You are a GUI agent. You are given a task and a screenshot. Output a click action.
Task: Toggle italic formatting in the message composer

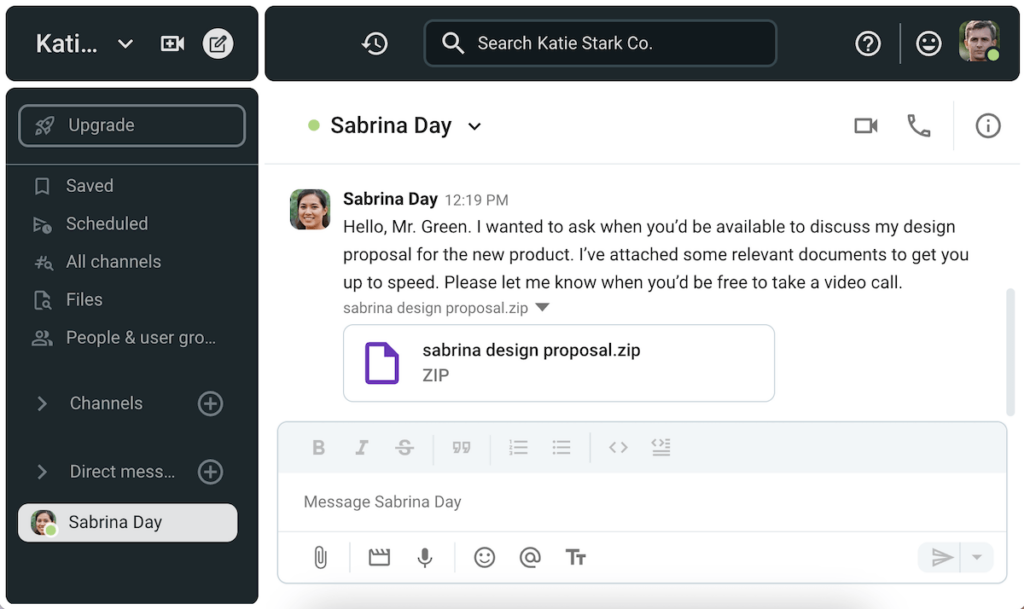361,447
